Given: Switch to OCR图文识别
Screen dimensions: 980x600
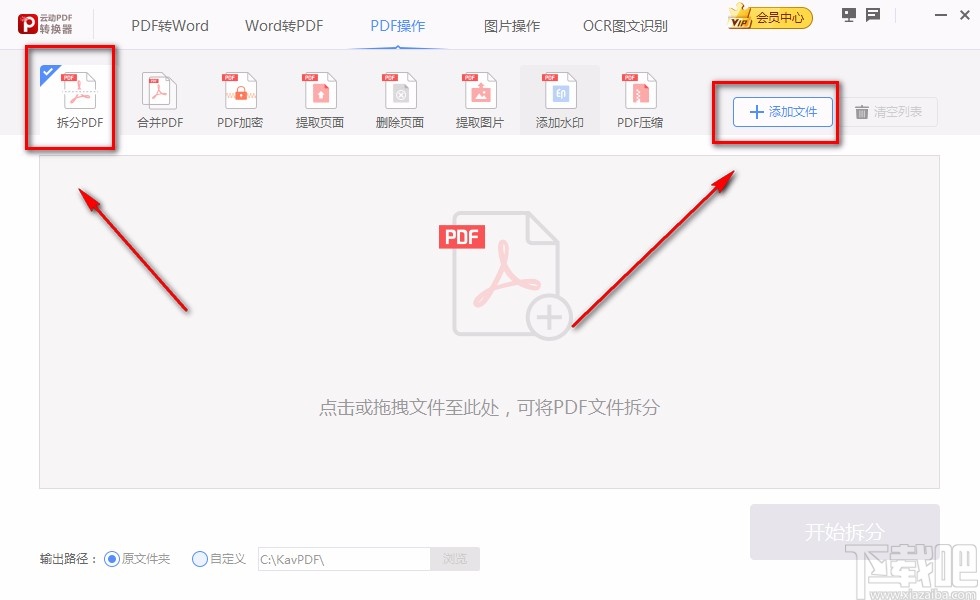Looking at the screenshot, I should 624,26.
